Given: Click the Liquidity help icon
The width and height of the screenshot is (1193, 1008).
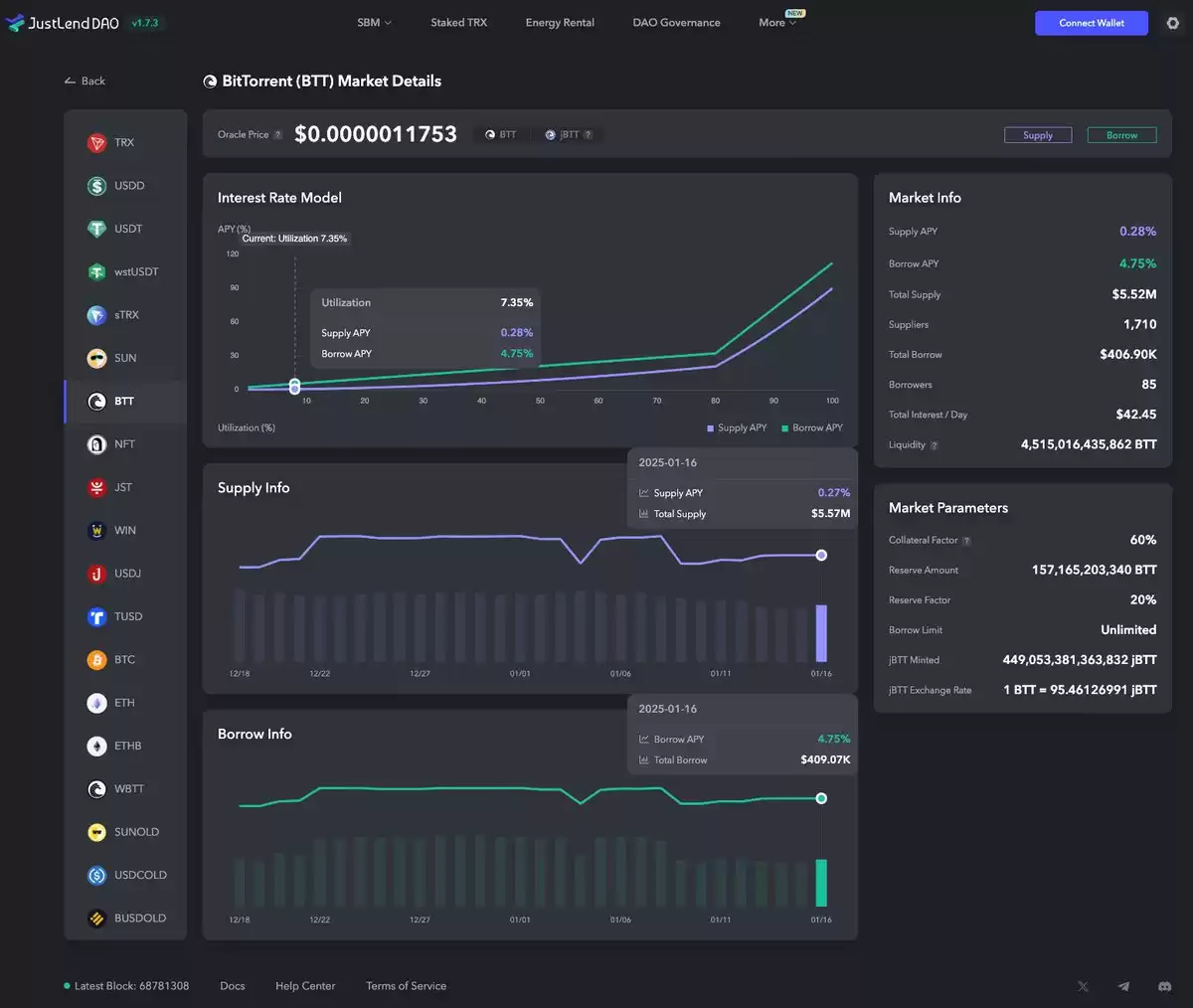Looking at the screenshot, I should tap(935, 445).
